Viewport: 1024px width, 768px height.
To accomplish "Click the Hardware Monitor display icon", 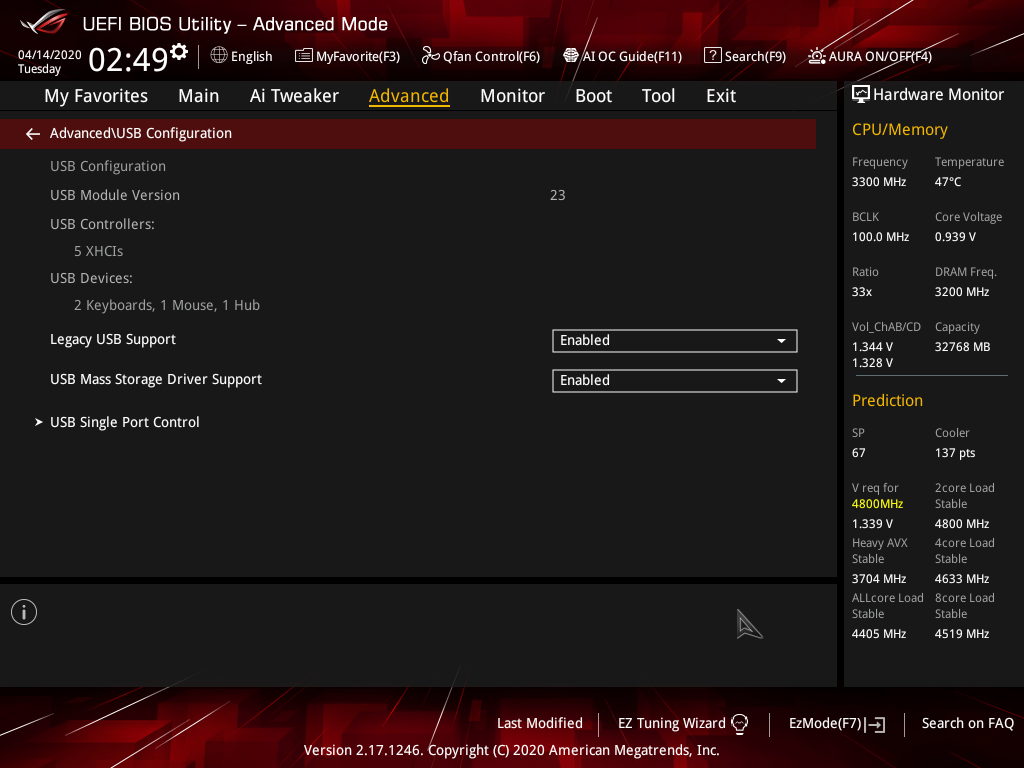I will pos(861,95).
